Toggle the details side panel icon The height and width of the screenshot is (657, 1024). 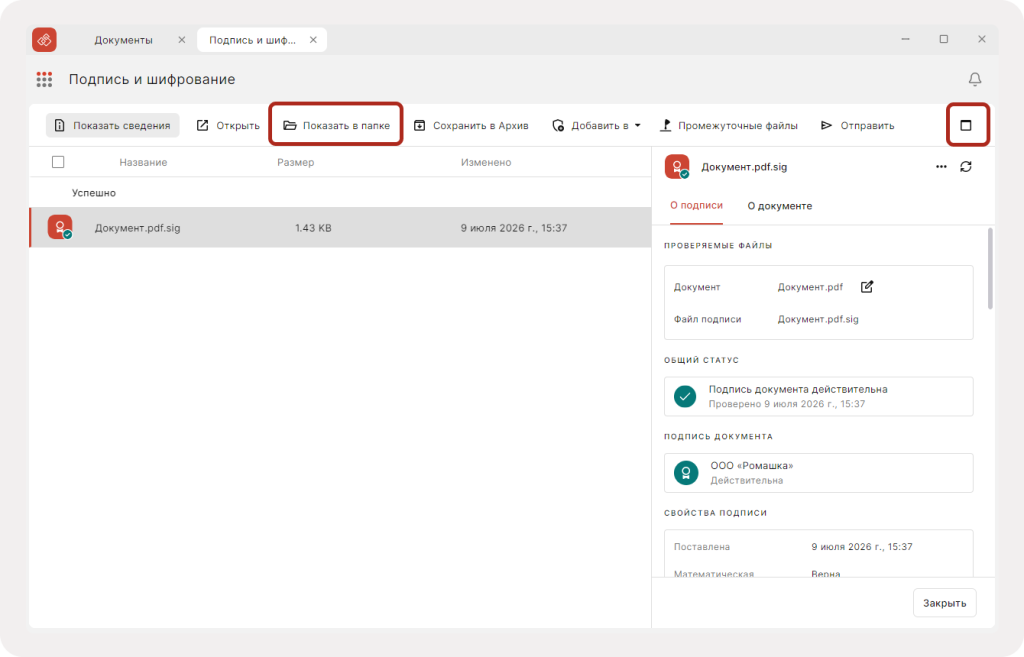pos(966,125)
